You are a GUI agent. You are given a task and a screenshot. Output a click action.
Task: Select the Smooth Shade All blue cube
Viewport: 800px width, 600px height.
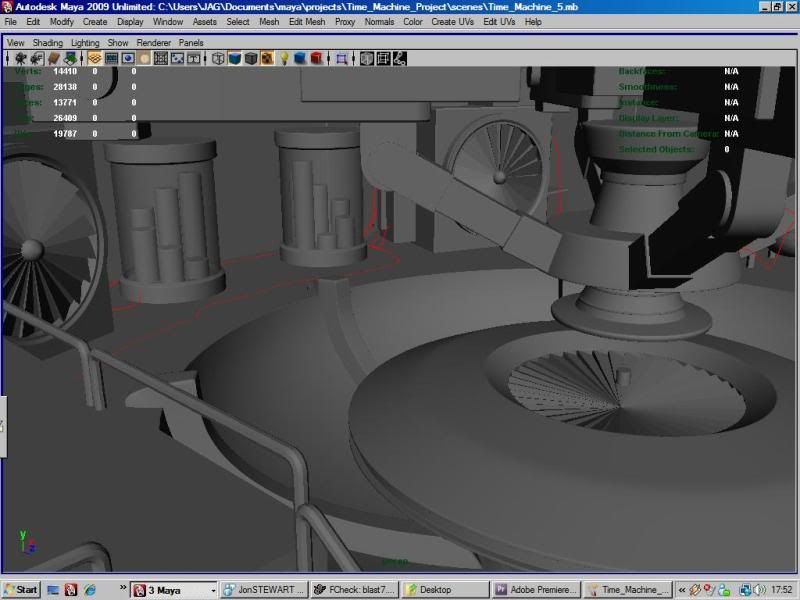234,59
